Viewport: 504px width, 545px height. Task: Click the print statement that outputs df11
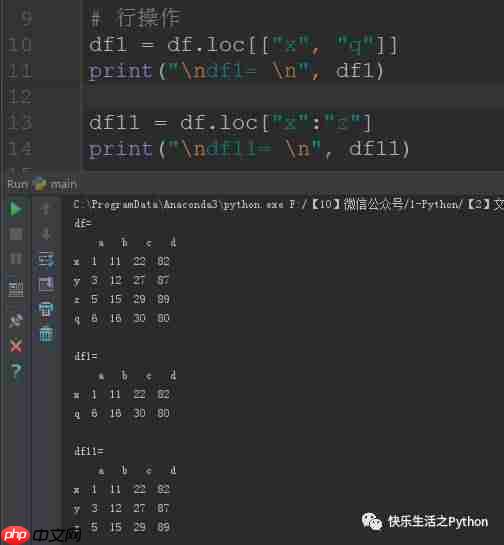[x=249, y=149]
